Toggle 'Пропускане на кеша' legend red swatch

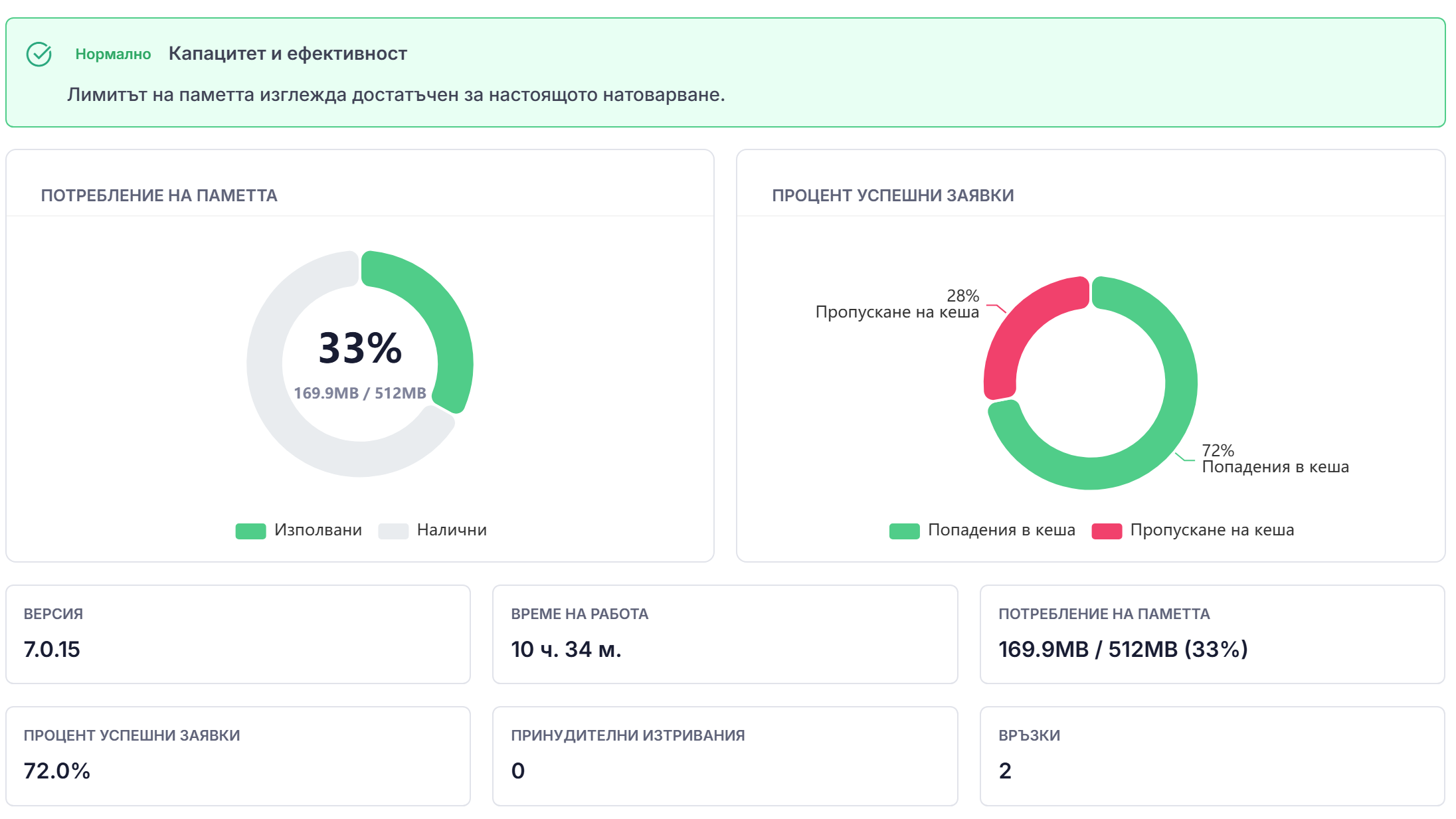(1107, 531)
